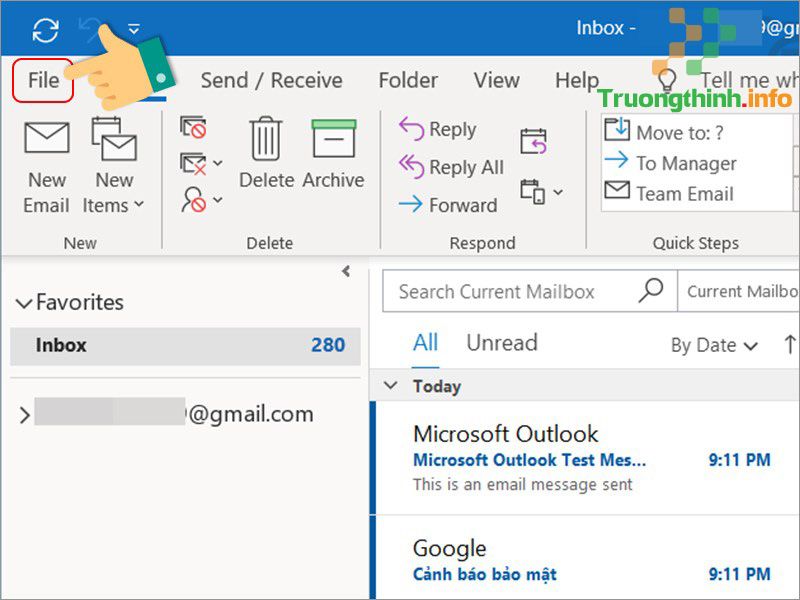This screenshot has width=800, height=600.
Task: Toggle sort order arrow
Action: pyautogui.click(x=789, y=344)
